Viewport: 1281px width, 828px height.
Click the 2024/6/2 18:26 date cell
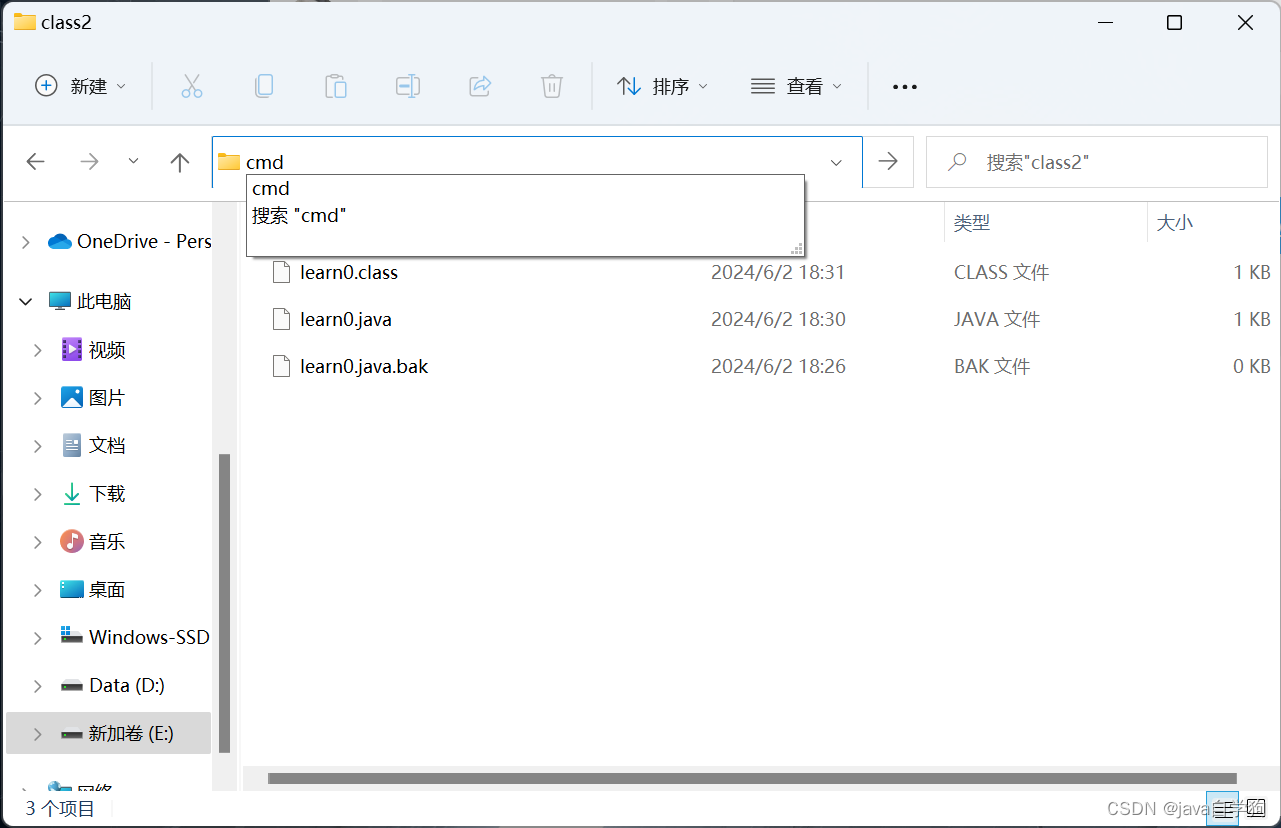[x=778, y=366]
